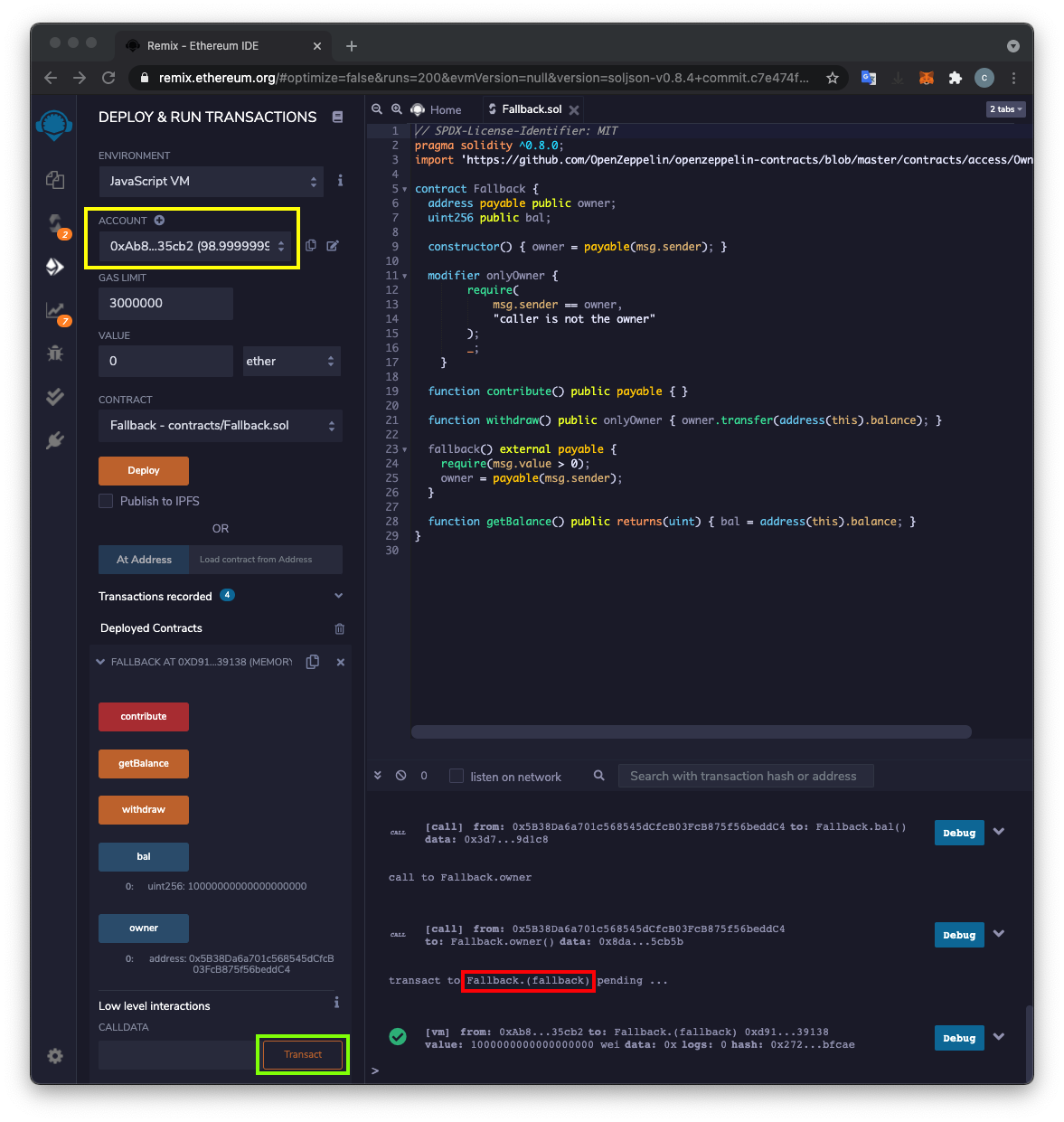
Task: Expand the Fallback.bal() call log details
Action: click(999, 832)
